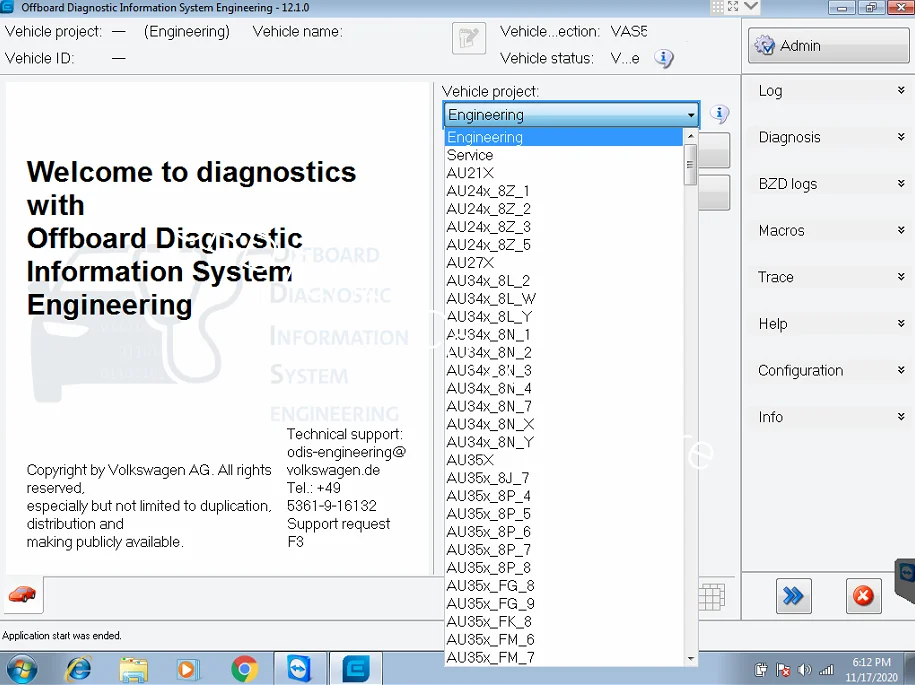Expand the Macros section
915x685 pixels.
(x=828, y=230)
